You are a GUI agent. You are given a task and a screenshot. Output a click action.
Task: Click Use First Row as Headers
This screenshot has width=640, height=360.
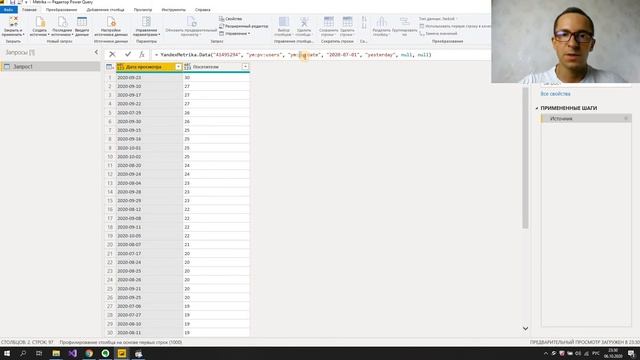455,26
